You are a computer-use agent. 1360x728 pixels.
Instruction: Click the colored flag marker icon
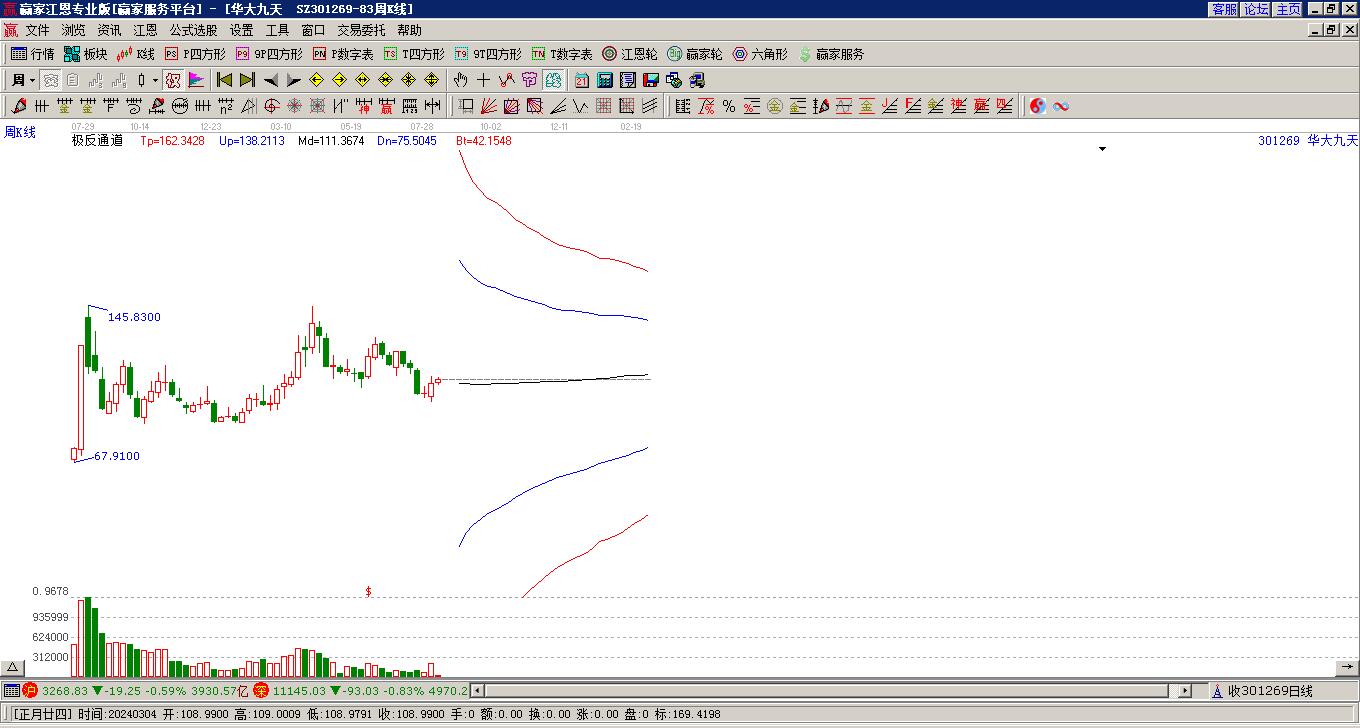196,80
